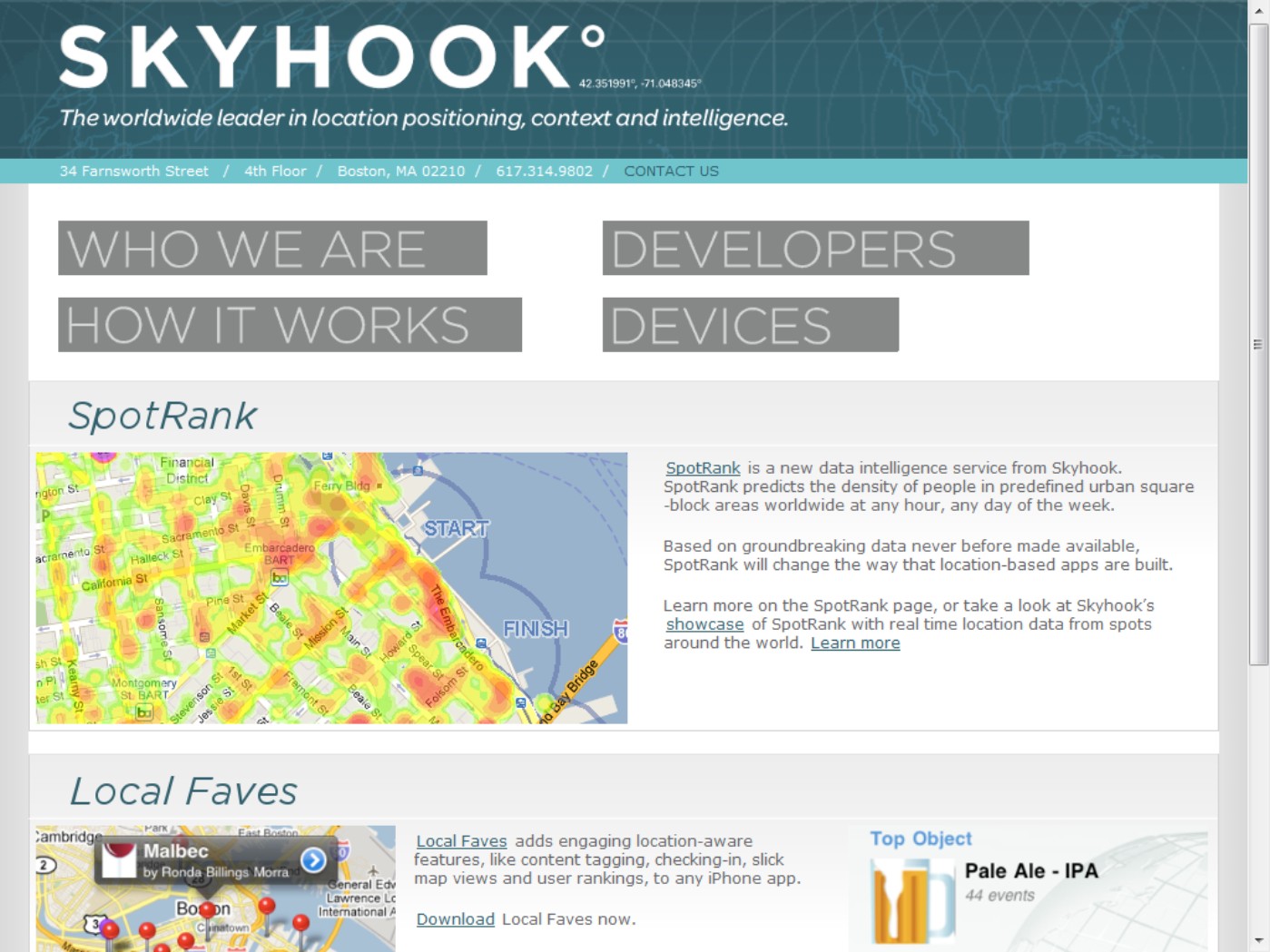The height and width of the screenshot is (952, 1270).
Task: Go to the DEVELOPERS section
Action: (x=815, y=248)
